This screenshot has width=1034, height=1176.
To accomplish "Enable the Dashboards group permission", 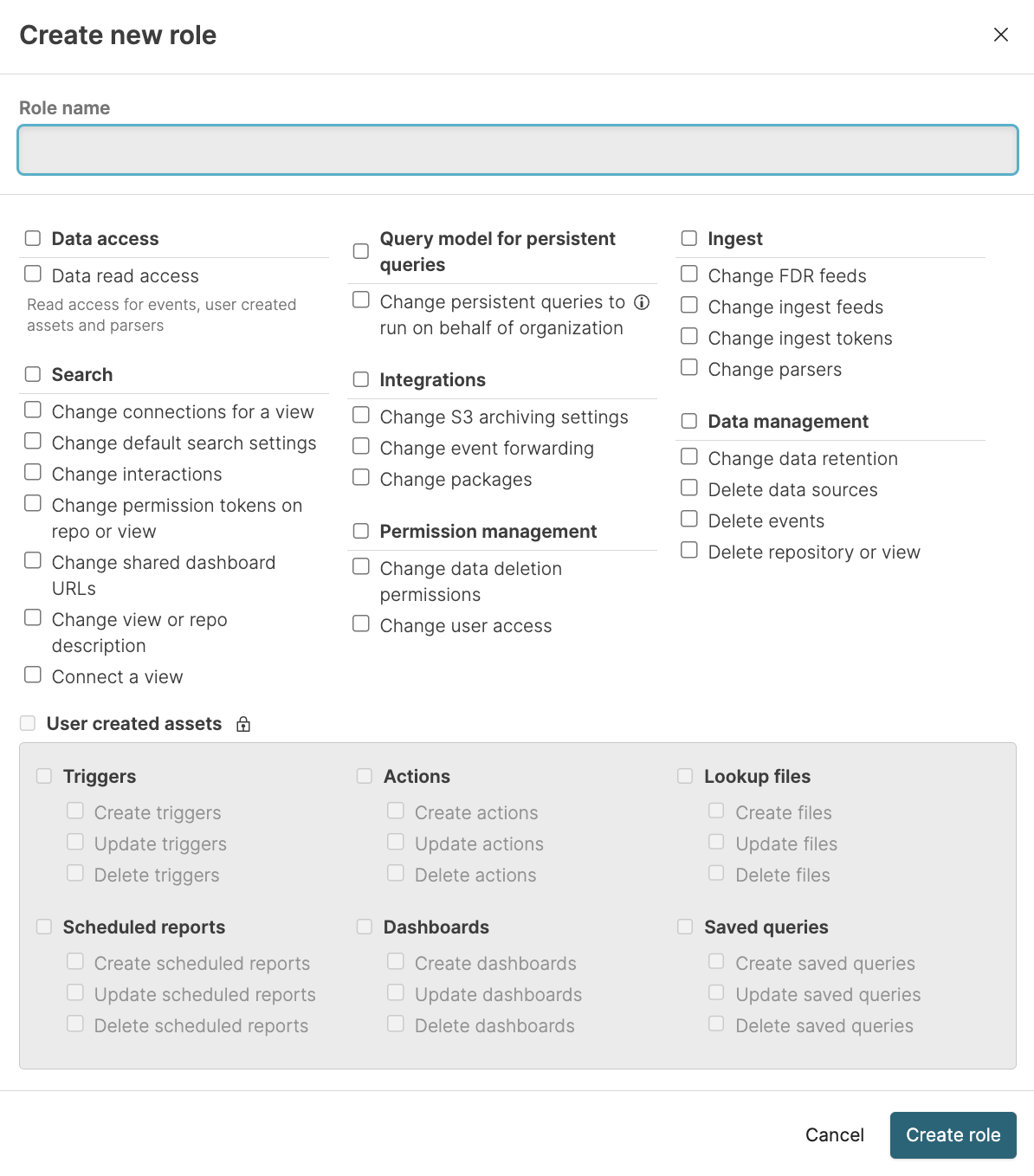I will [365, 926].
